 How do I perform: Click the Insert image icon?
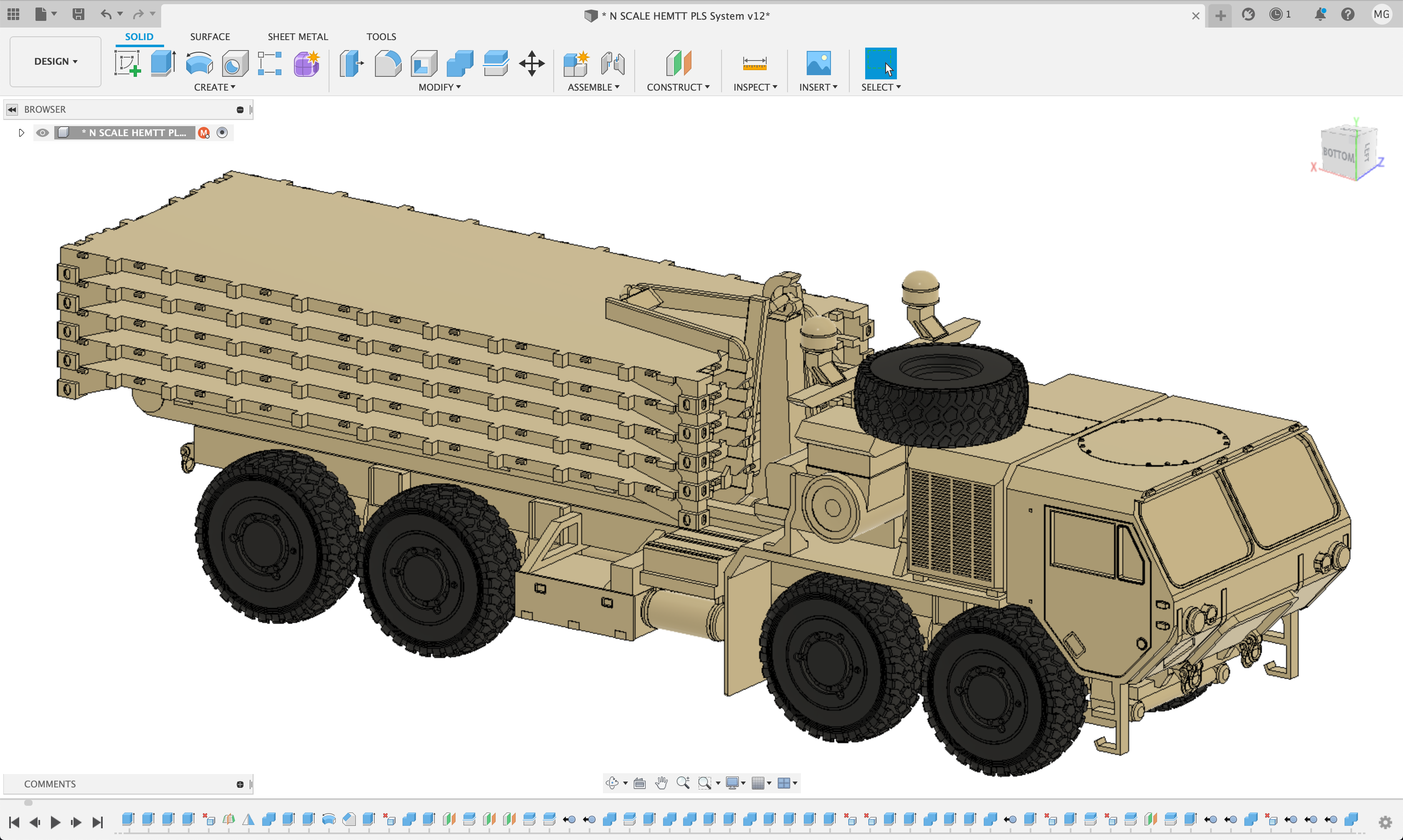(818, 63)
